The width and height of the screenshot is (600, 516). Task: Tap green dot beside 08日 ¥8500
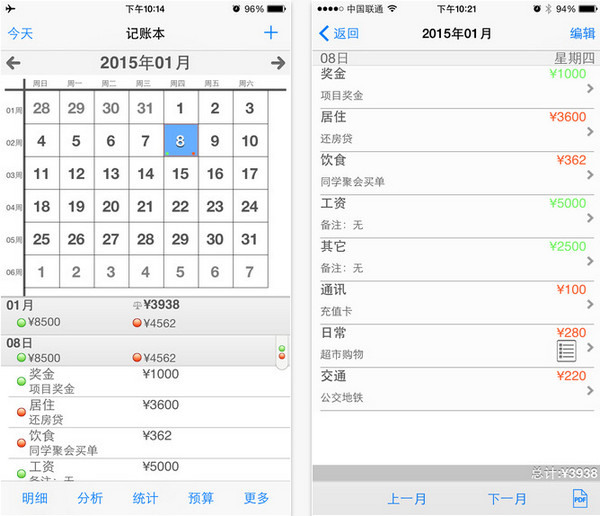[x=21, y=358]
